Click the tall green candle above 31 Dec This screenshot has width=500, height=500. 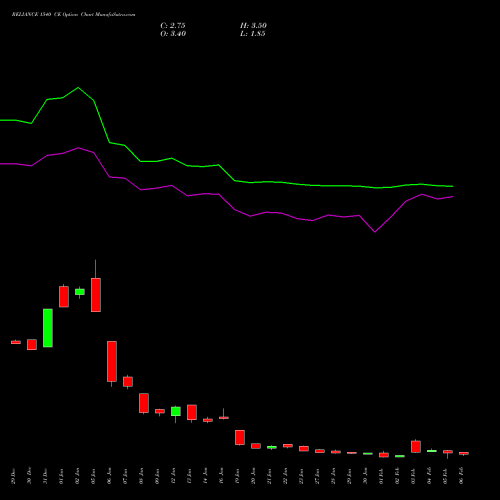(48, 328)
